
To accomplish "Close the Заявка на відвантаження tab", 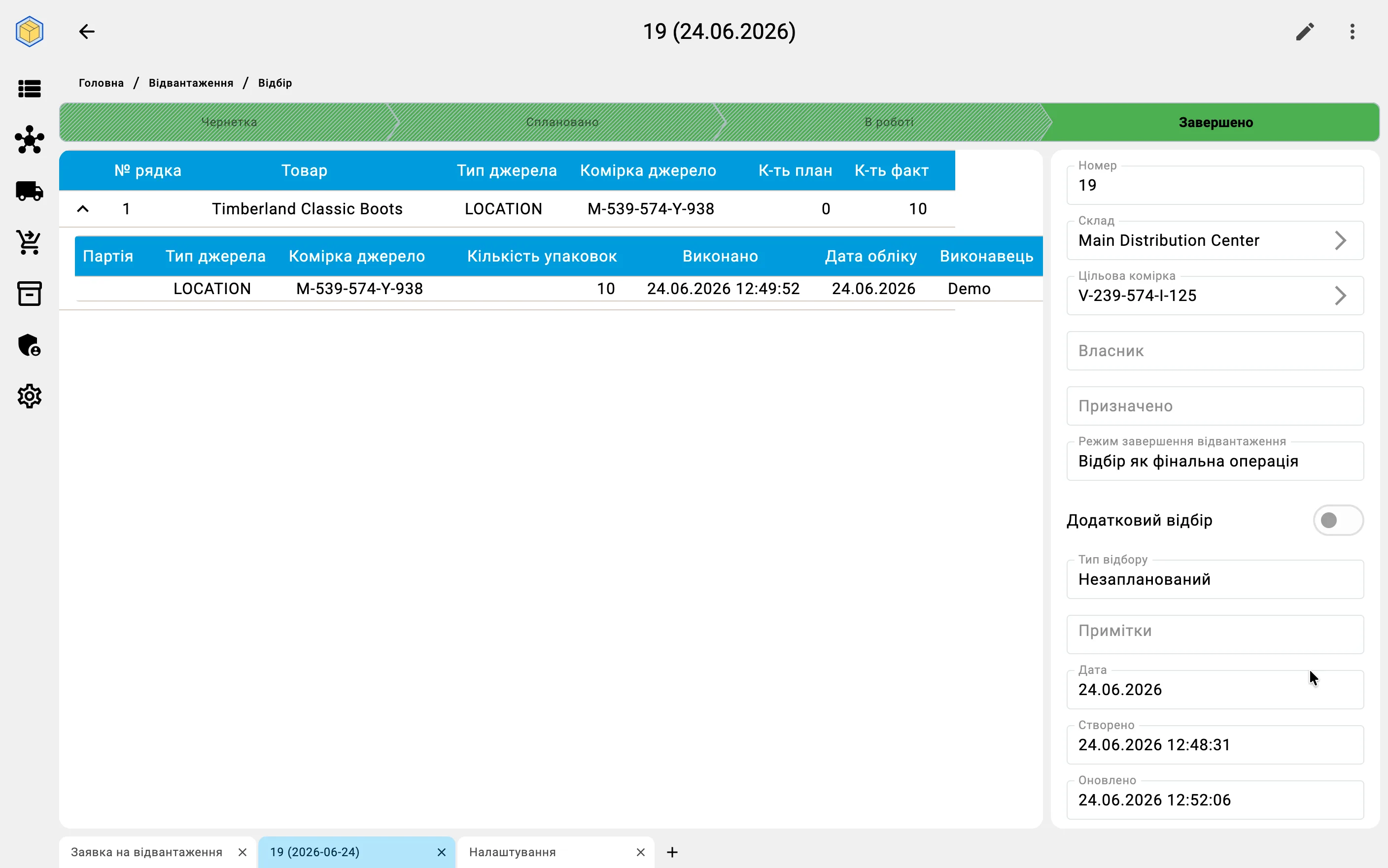I will pos(243,852).
